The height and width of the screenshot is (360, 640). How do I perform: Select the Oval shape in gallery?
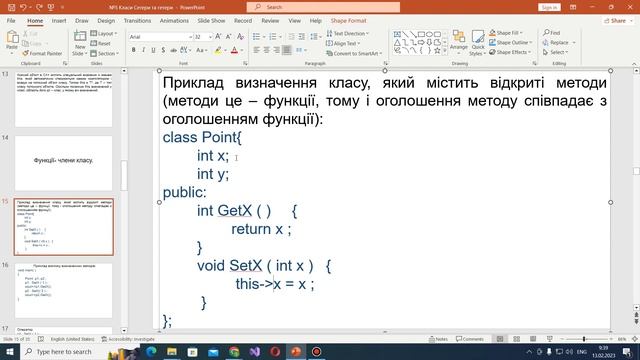point(429,34)
